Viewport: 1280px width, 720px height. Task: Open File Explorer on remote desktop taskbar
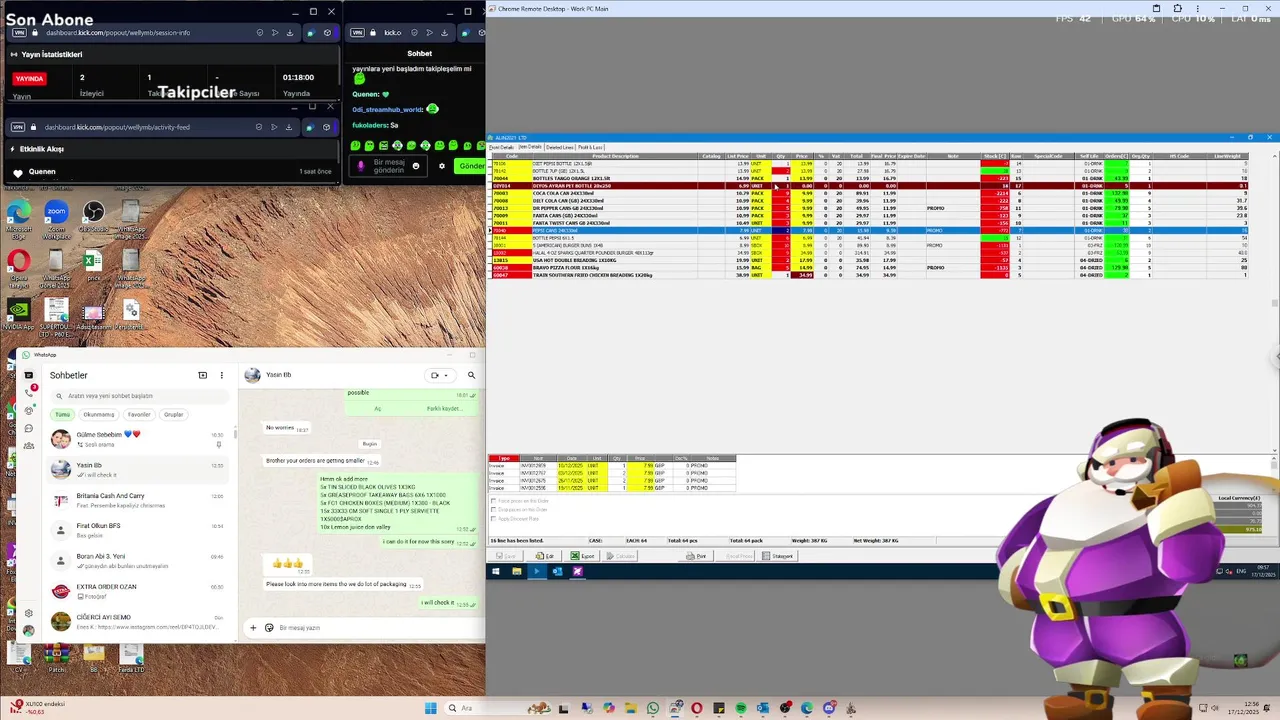[516, 571]
